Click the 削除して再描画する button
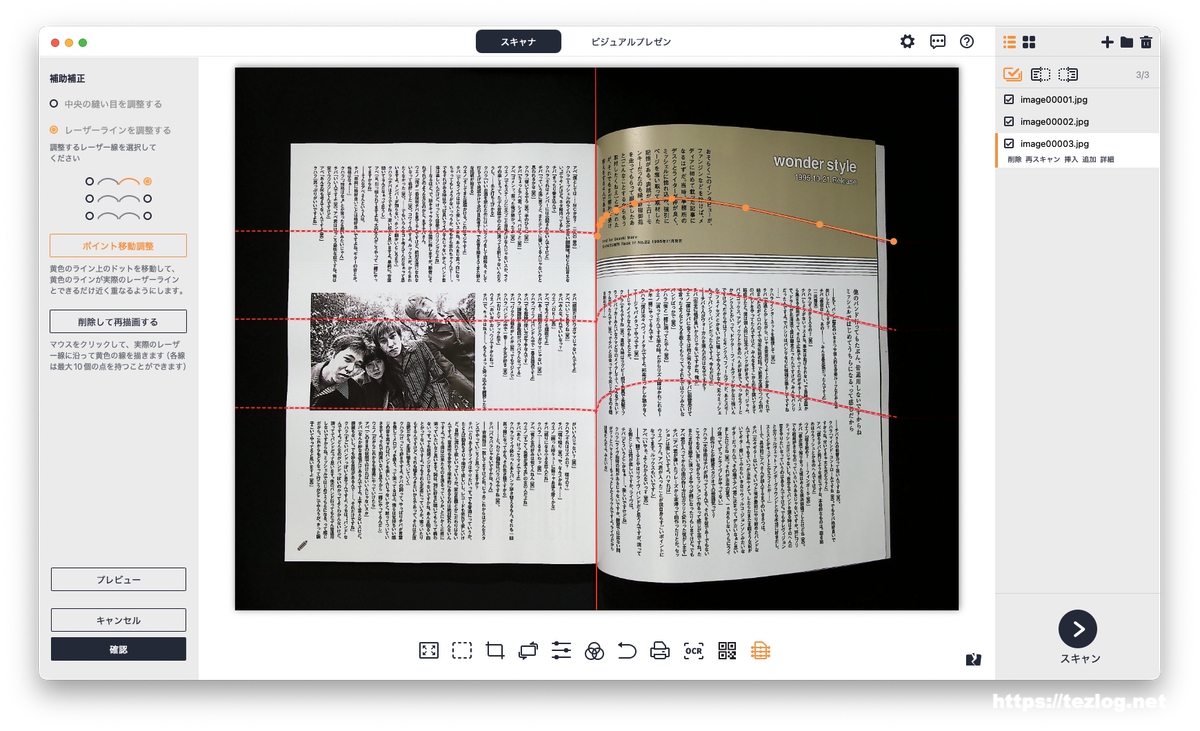 pyautogui.click(x=118, y=322)
